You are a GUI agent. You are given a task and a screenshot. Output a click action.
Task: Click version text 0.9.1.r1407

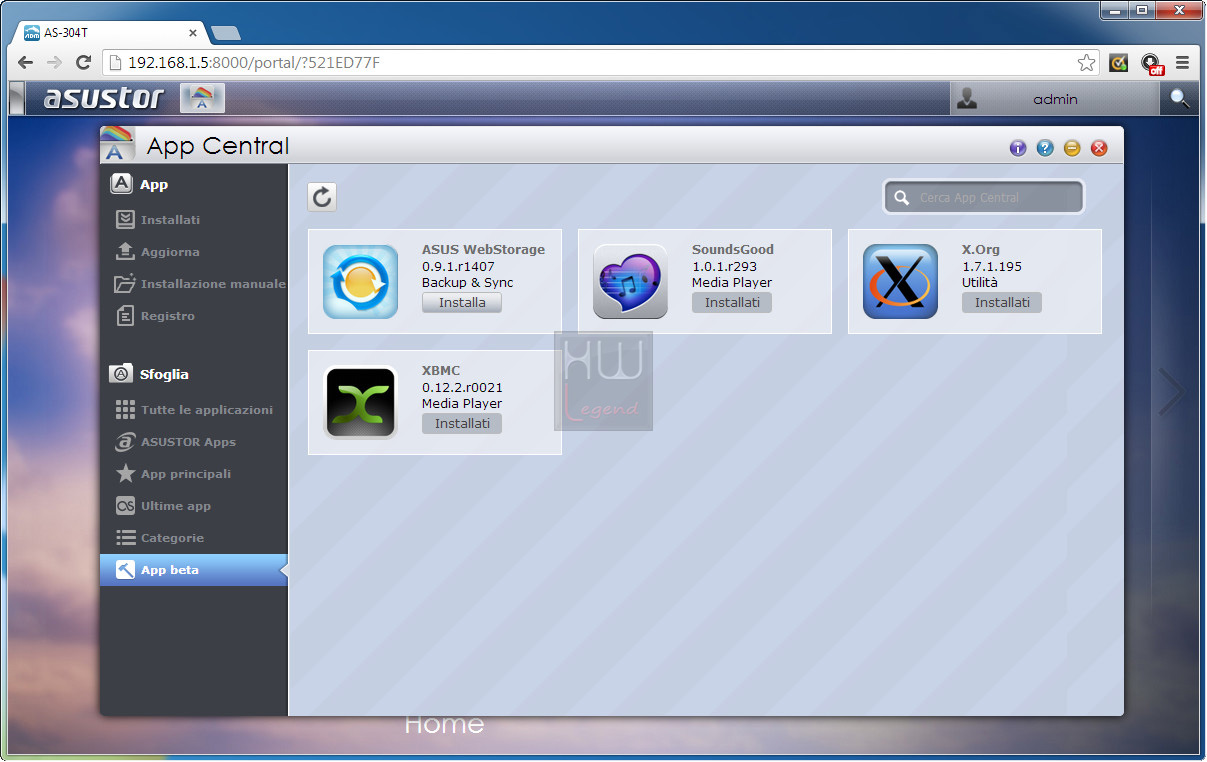458,267
